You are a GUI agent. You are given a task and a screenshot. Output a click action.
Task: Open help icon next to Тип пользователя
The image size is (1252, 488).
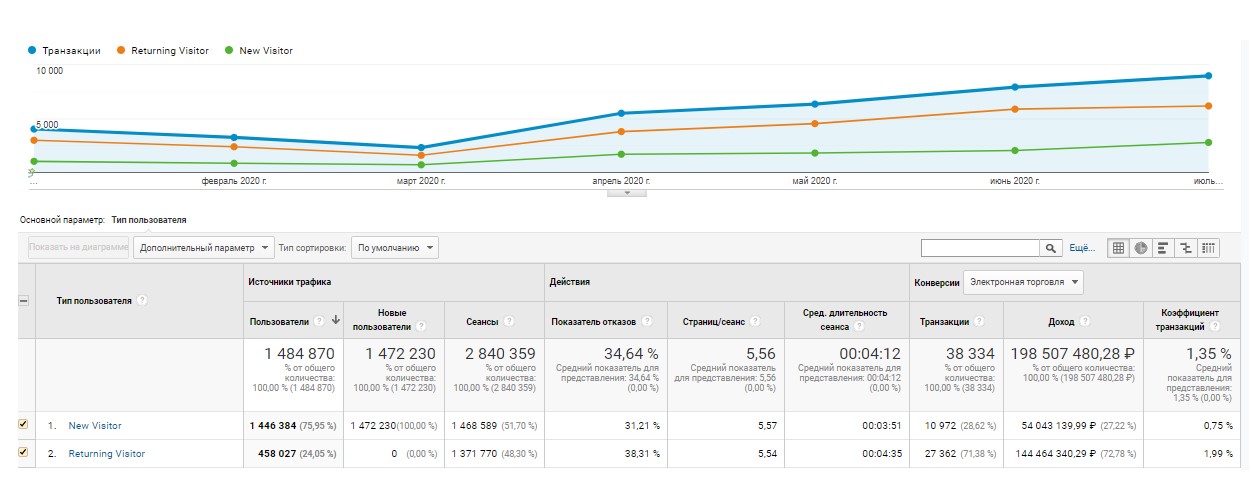pos(142,300)
